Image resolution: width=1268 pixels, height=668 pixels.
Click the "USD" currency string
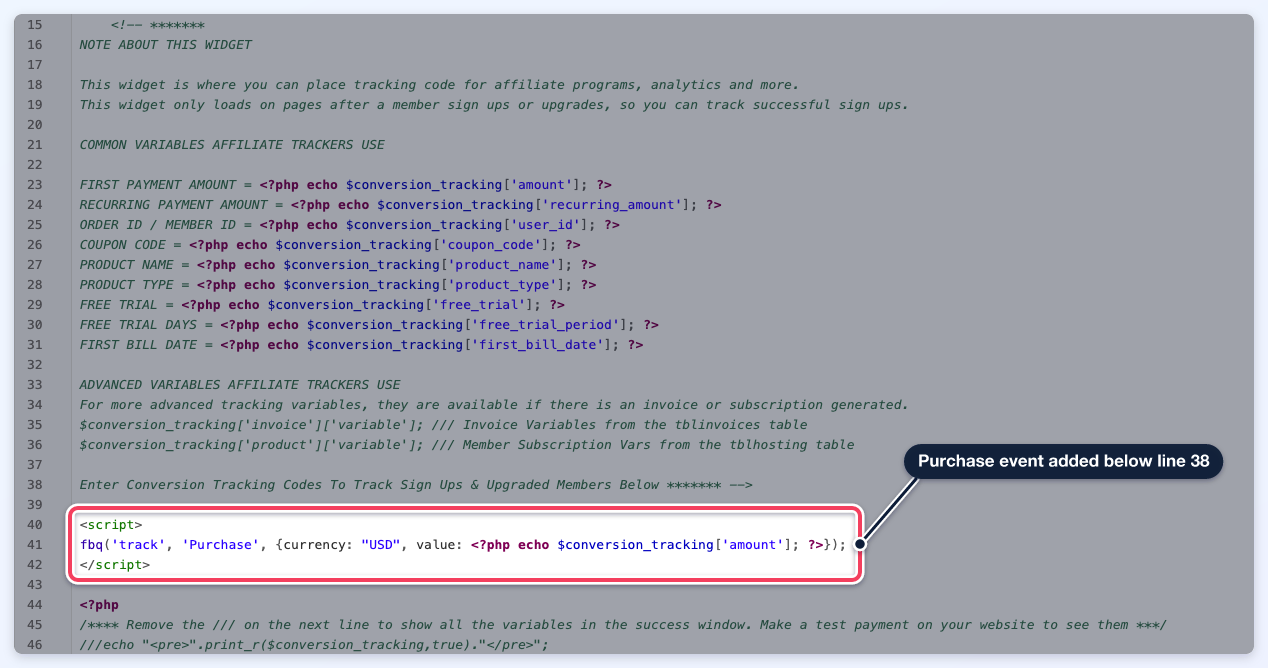pos(381,545)
